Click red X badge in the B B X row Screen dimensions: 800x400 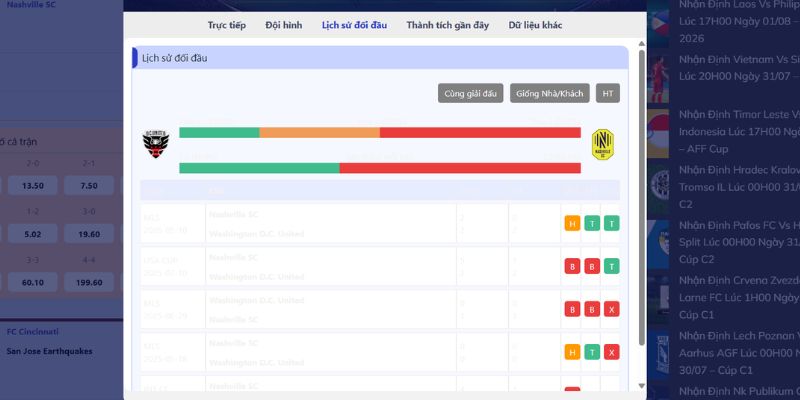coord(612,309)
